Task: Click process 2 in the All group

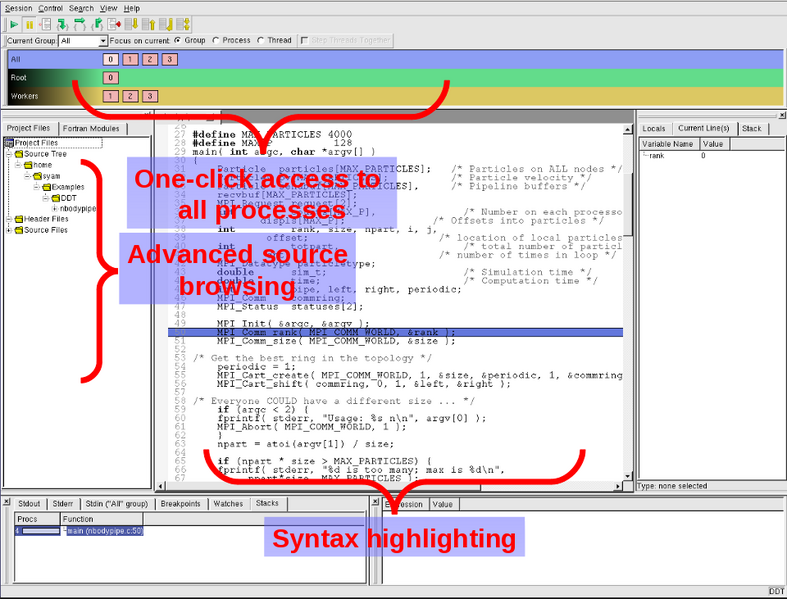Action: (150, 60)
